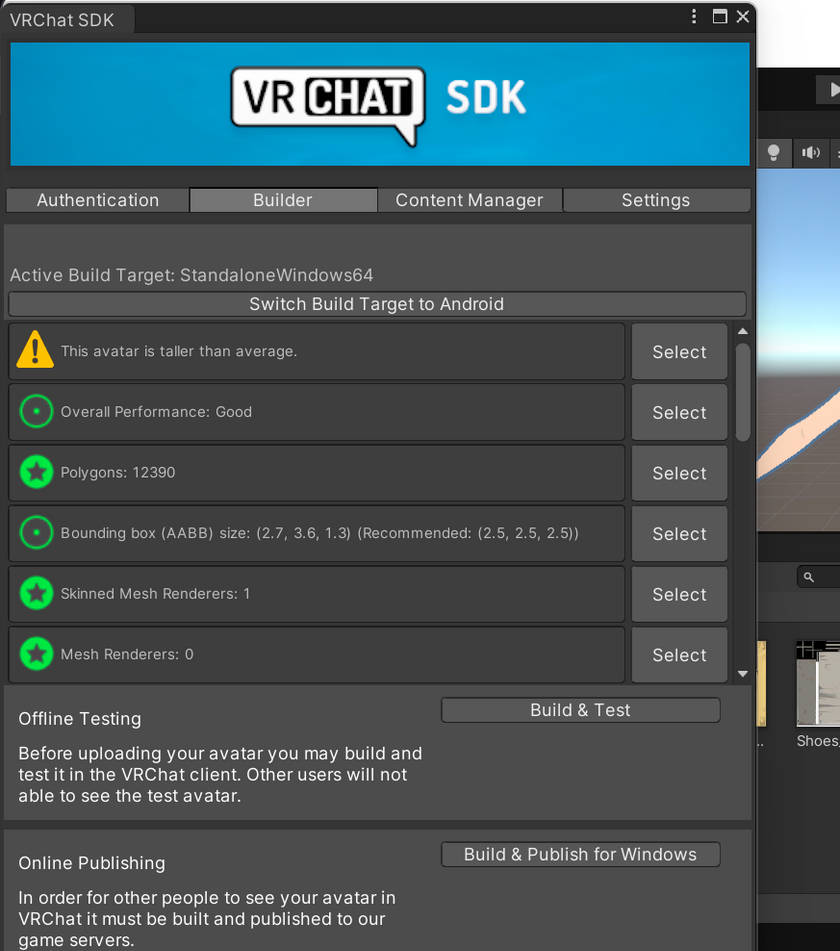Screen dimensions: 840x951
Task: Click the warning icon for taller avatar
Action: [x=35, y=350]
